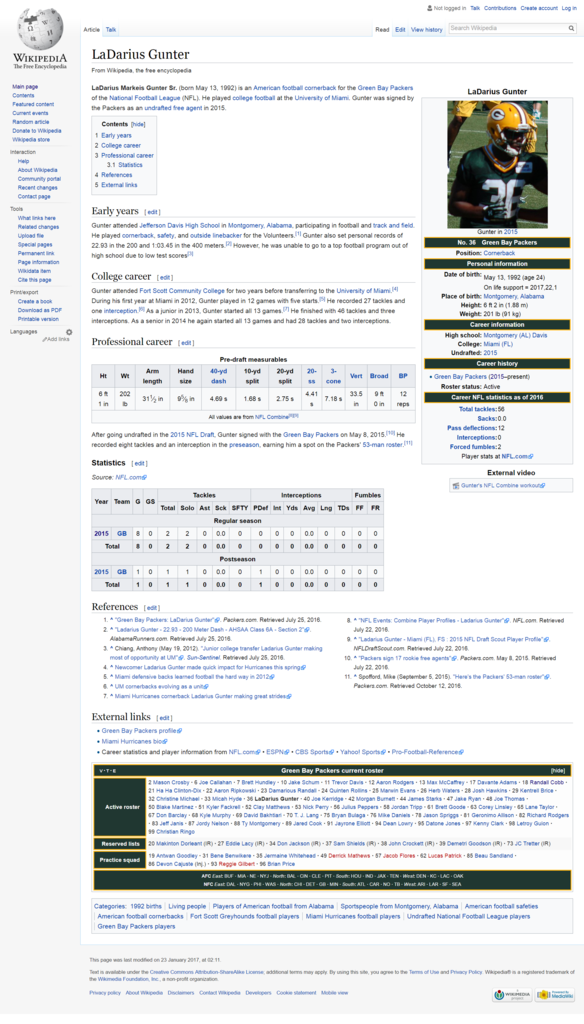The width and height of the screenshot is (584, 1024).
Task: Open Recent changes in sidebar
Action: 37,187
